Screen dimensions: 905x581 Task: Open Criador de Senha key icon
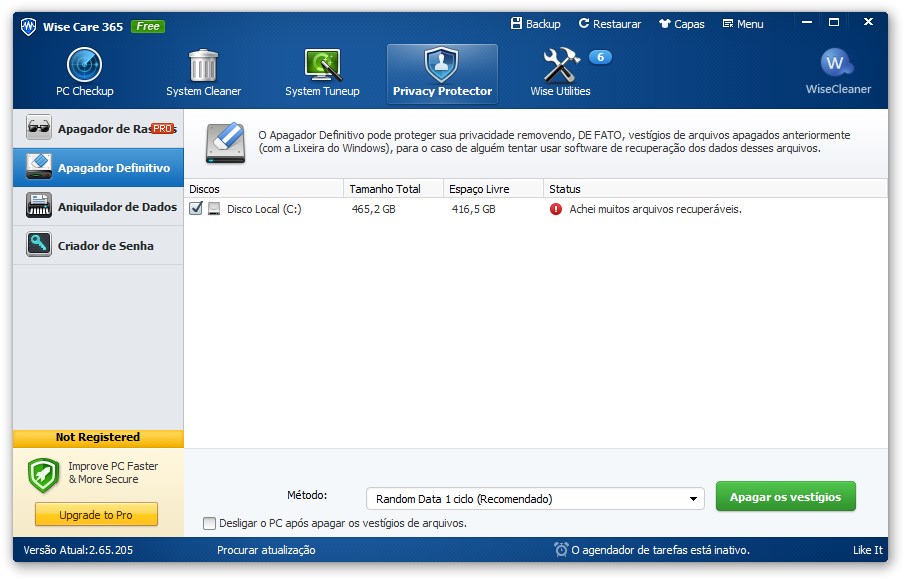coord(39,246)
